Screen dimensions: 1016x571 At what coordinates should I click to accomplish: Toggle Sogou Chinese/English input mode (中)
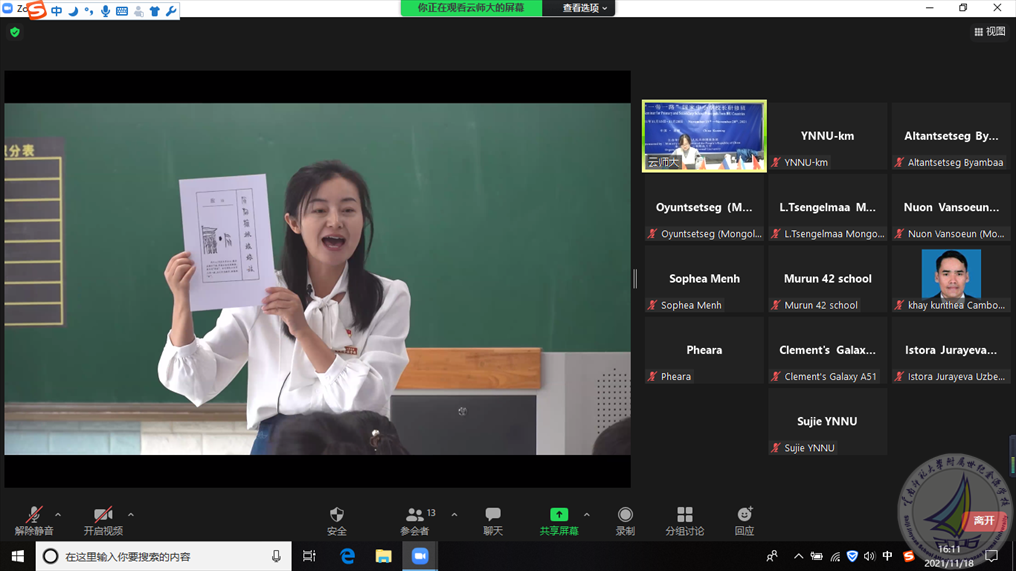56,11
